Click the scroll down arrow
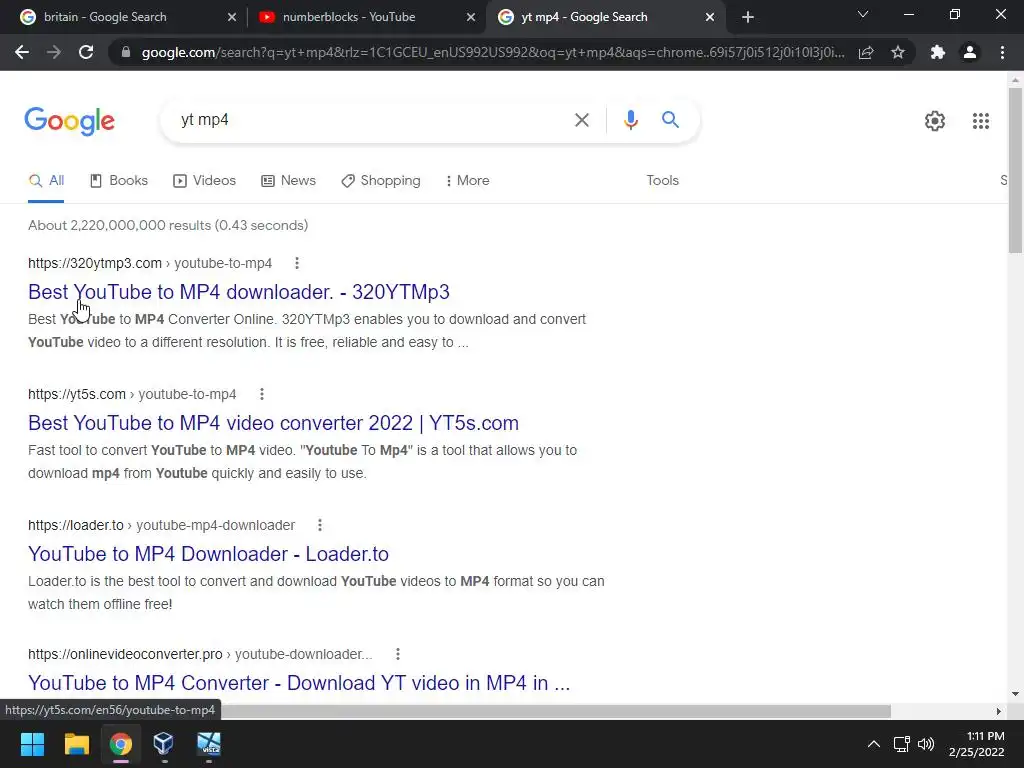This screenshot has width=1024, height=768. [1015, 694]
